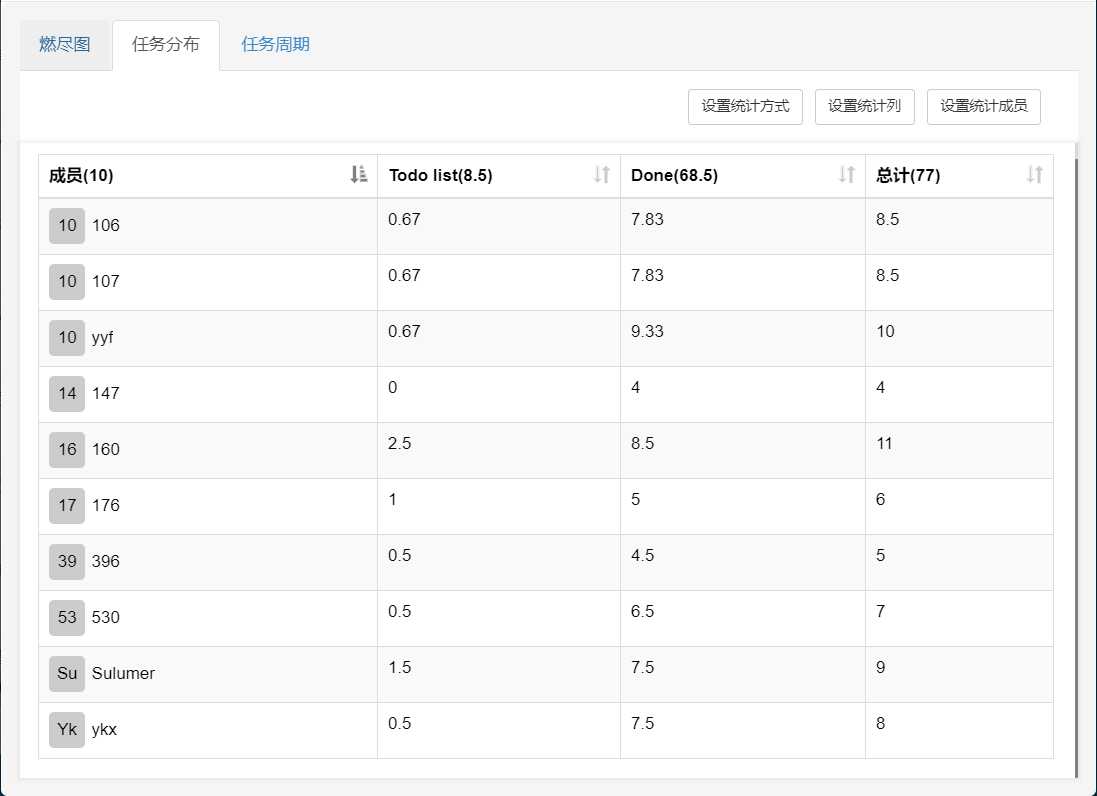
Task: Sort by 总计 column icon
Action: (x=1034, y=175)
